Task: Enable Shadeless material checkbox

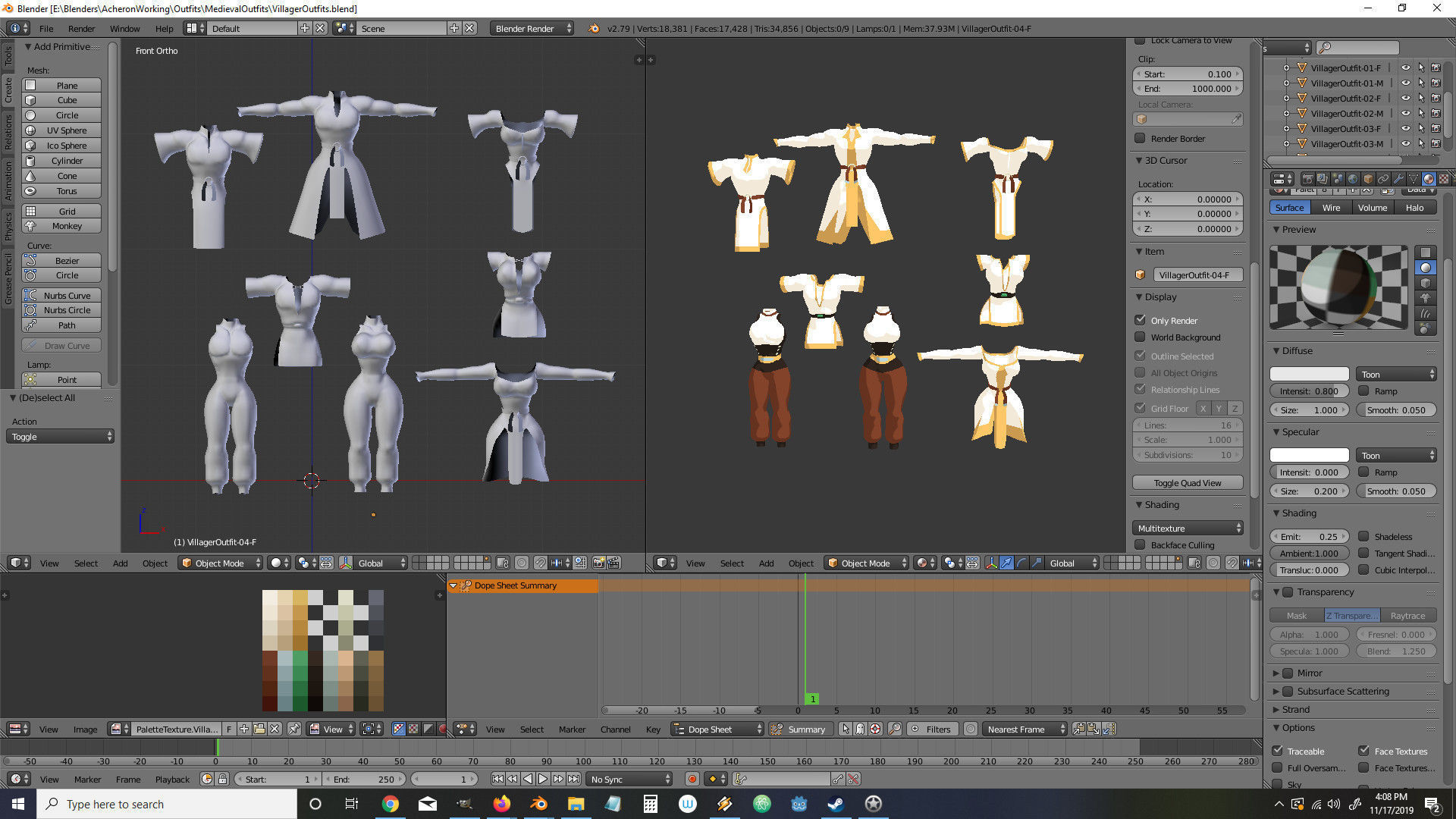Action: [1363, 536]
